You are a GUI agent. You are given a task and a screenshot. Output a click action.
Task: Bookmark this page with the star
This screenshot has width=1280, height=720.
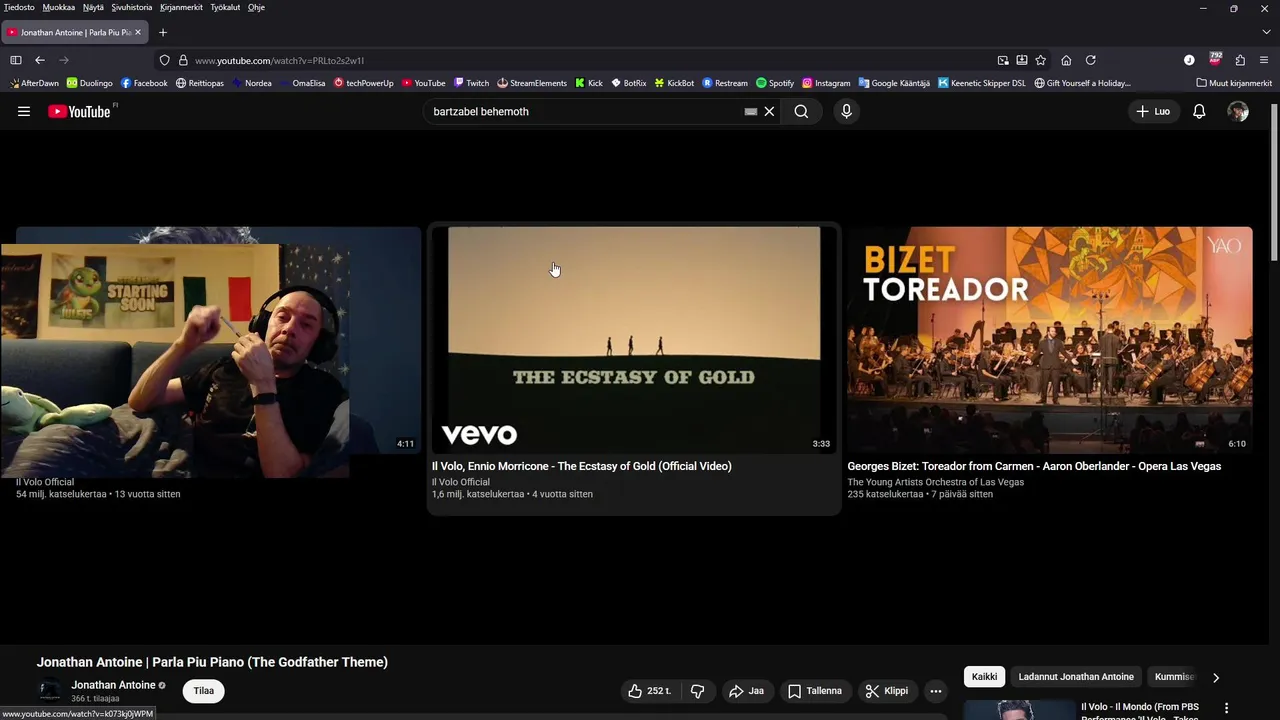[x=1041, y=60]
